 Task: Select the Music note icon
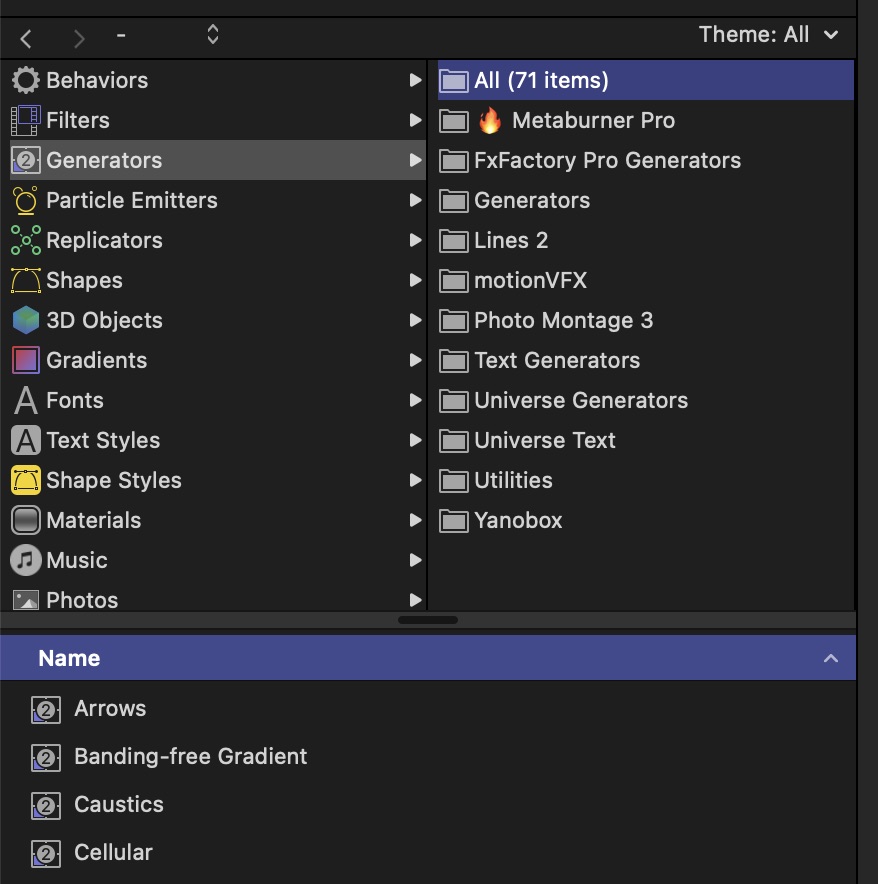(26, 560)
